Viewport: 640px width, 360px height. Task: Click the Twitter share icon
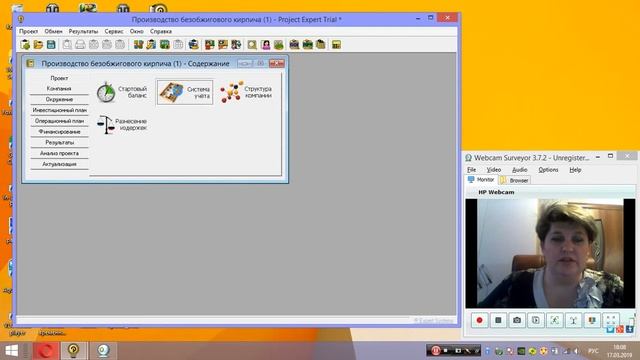coord(610,329)
